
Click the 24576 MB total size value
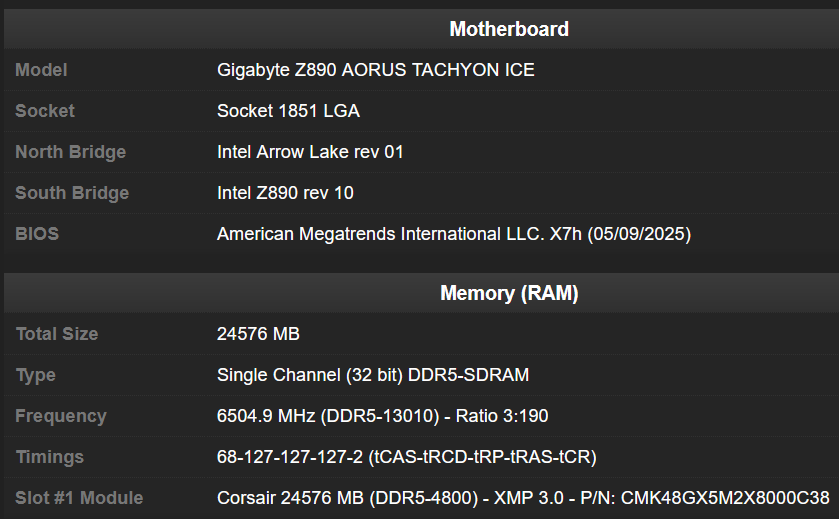click(x=258, y=334)
